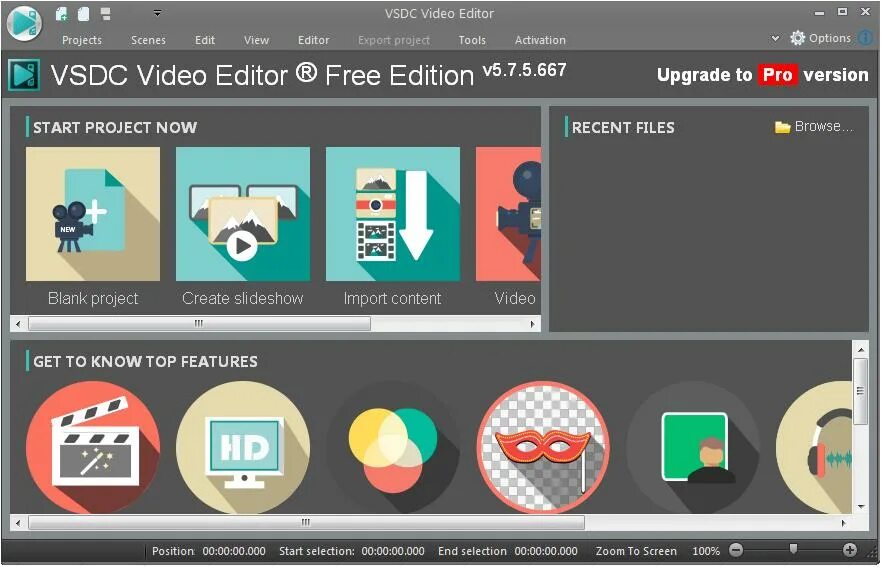Viewport: 881px width, 567px height.
Task: Open the Export project tab
Action: click(x=394, y=40)
